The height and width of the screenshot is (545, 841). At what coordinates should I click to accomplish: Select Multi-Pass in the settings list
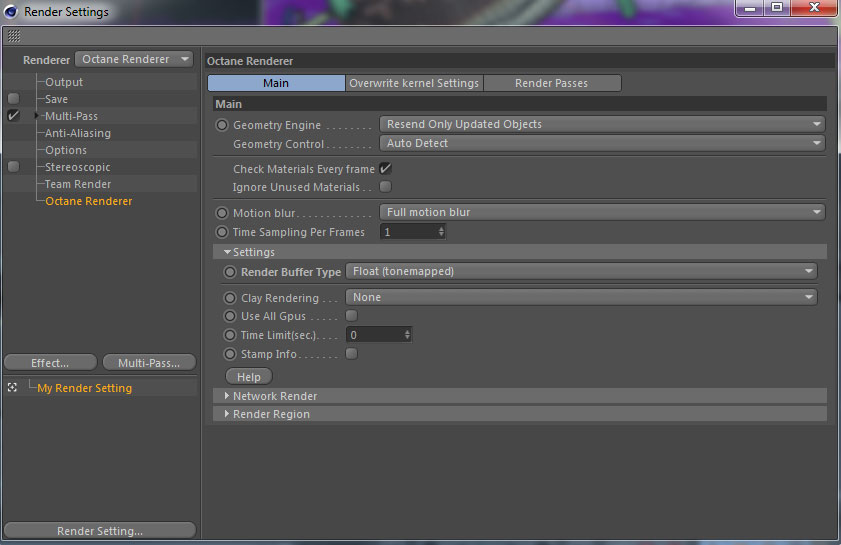coord(71,116)
